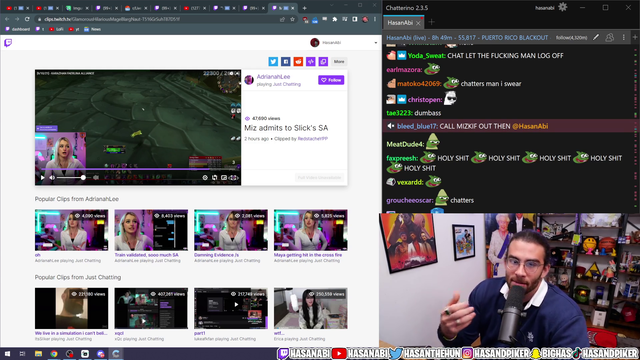Open the viewer list icon in Chatterino
The height and width of the screenshot is (360, 640).
point(610,38)
